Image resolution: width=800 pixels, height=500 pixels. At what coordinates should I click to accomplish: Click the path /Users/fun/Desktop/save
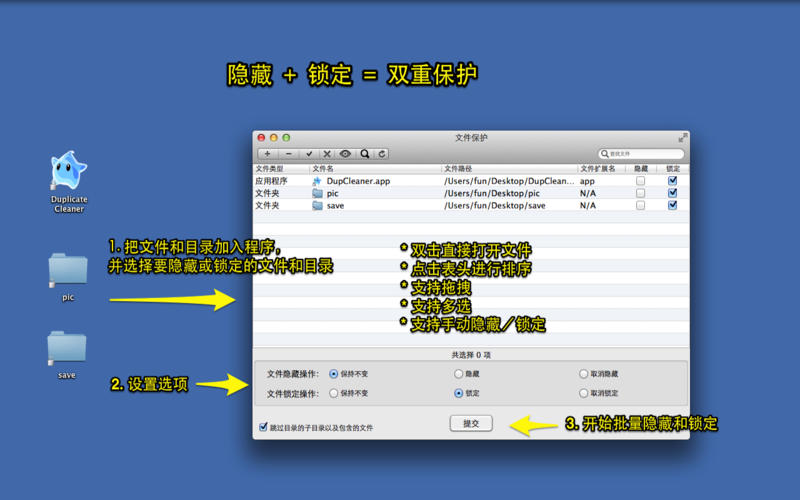pos(494,206)
